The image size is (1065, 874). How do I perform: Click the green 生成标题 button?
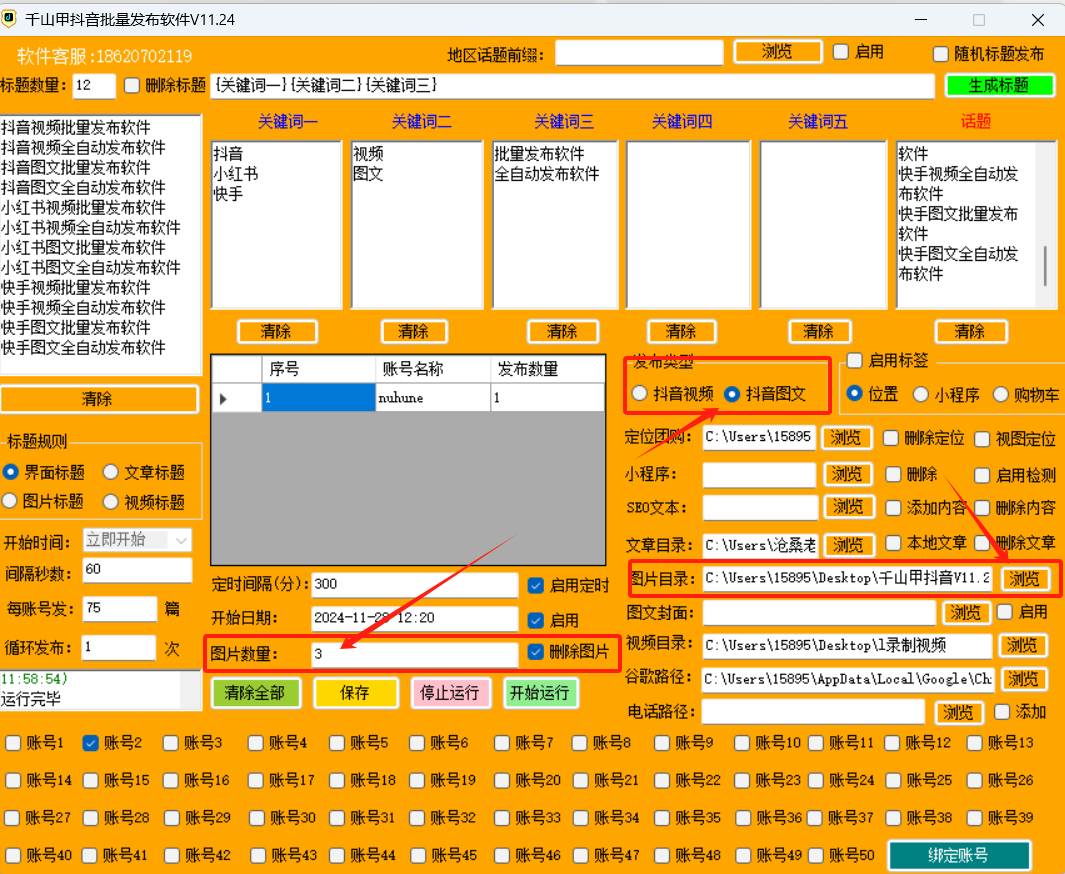click(999, 86)
